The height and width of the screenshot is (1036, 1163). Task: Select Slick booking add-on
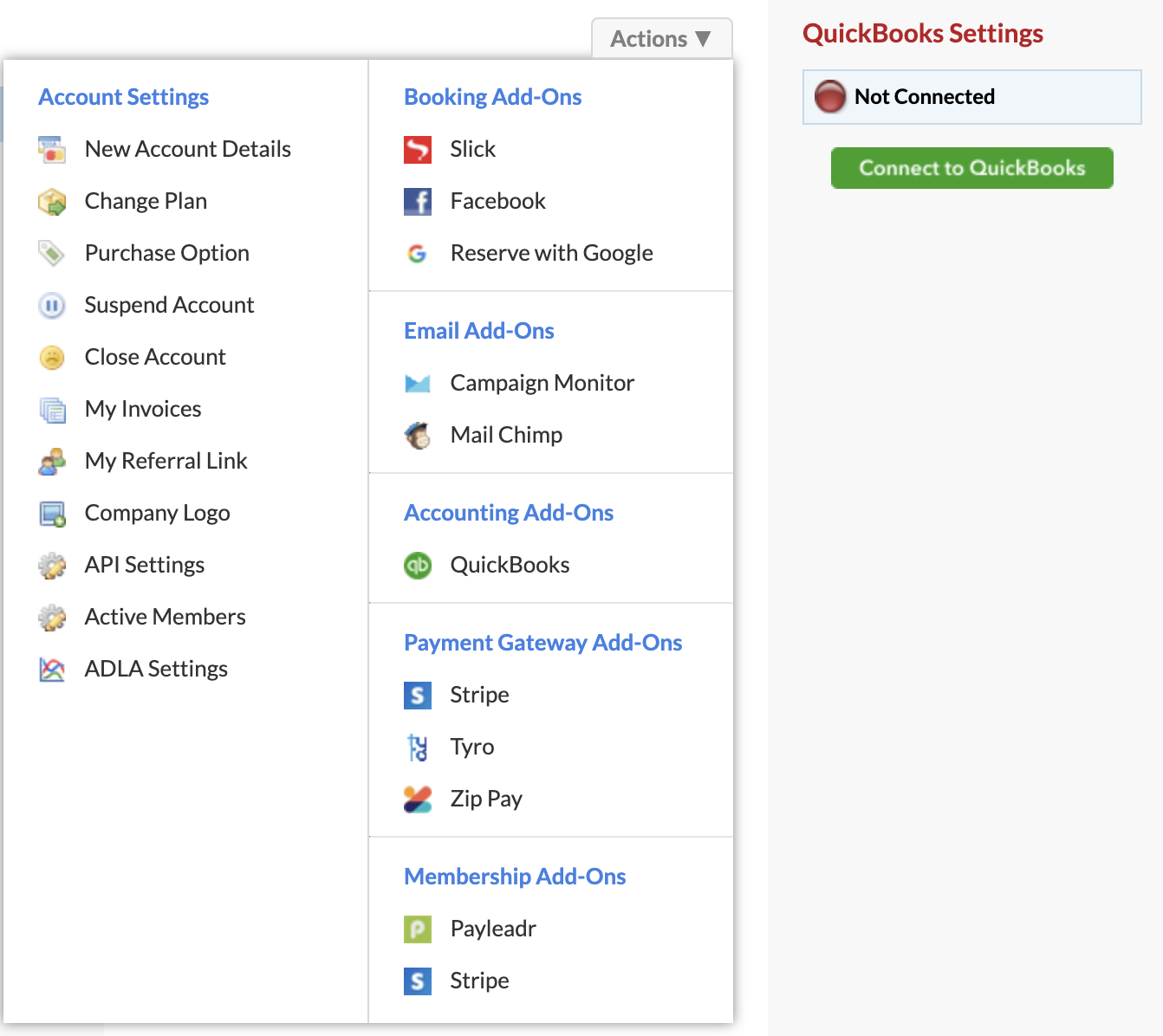(x=473, y=149)
